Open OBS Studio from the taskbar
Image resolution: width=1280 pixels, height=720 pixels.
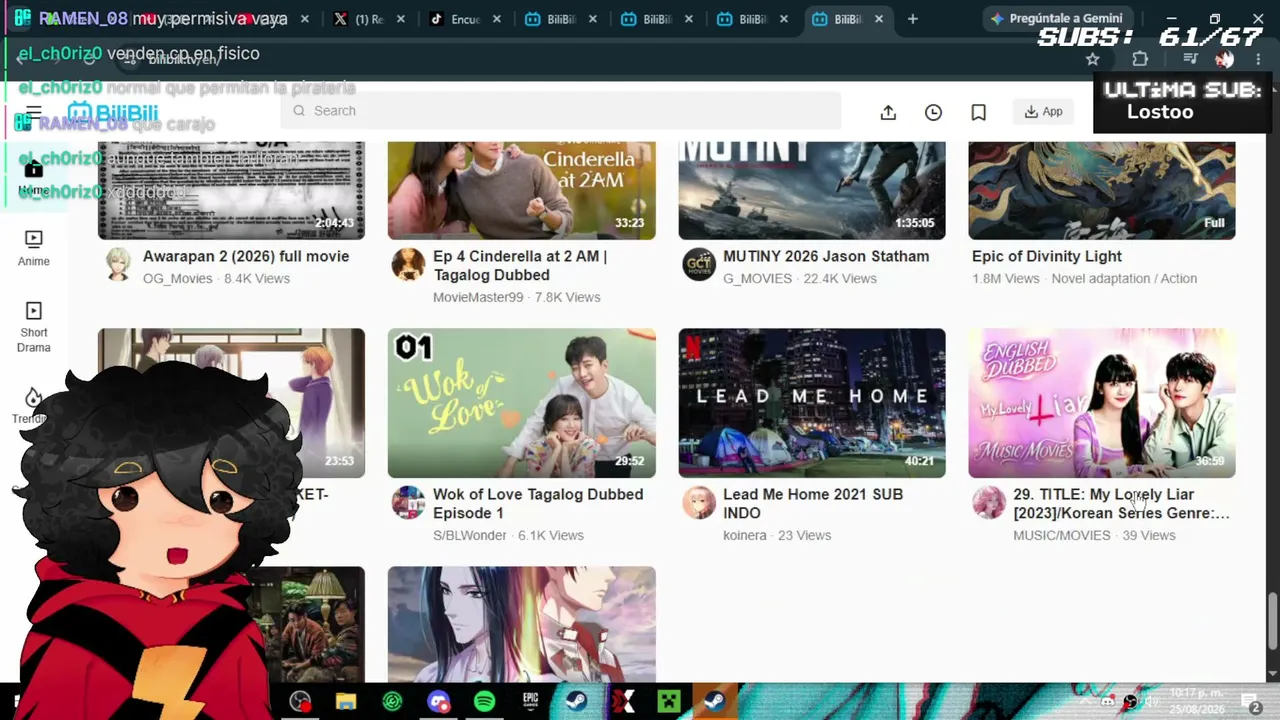pos(300,701)
